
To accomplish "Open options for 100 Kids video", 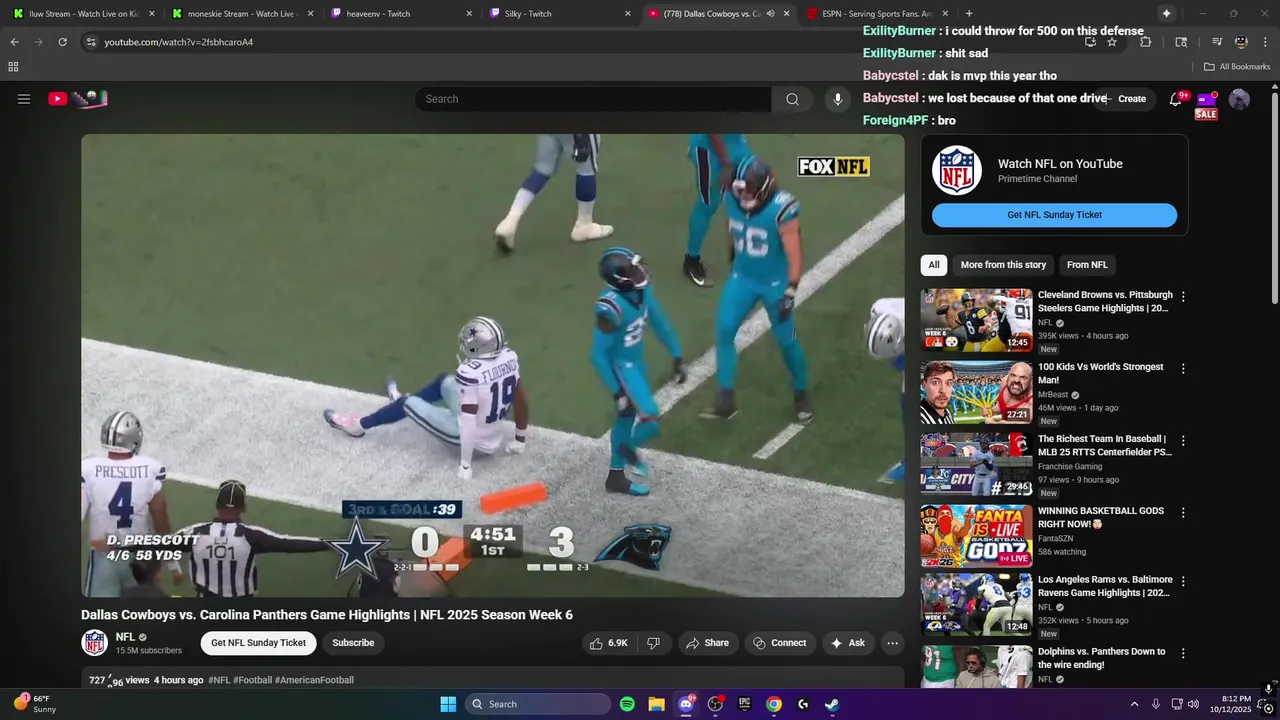I will (x=1183, y=369).
